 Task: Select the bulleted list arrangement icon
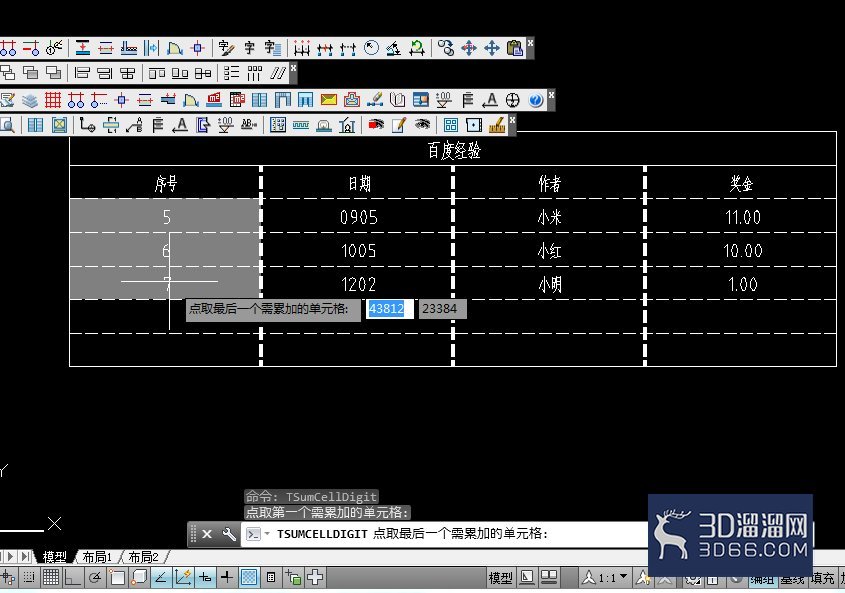pyautogui.click(x=232, y=73)
